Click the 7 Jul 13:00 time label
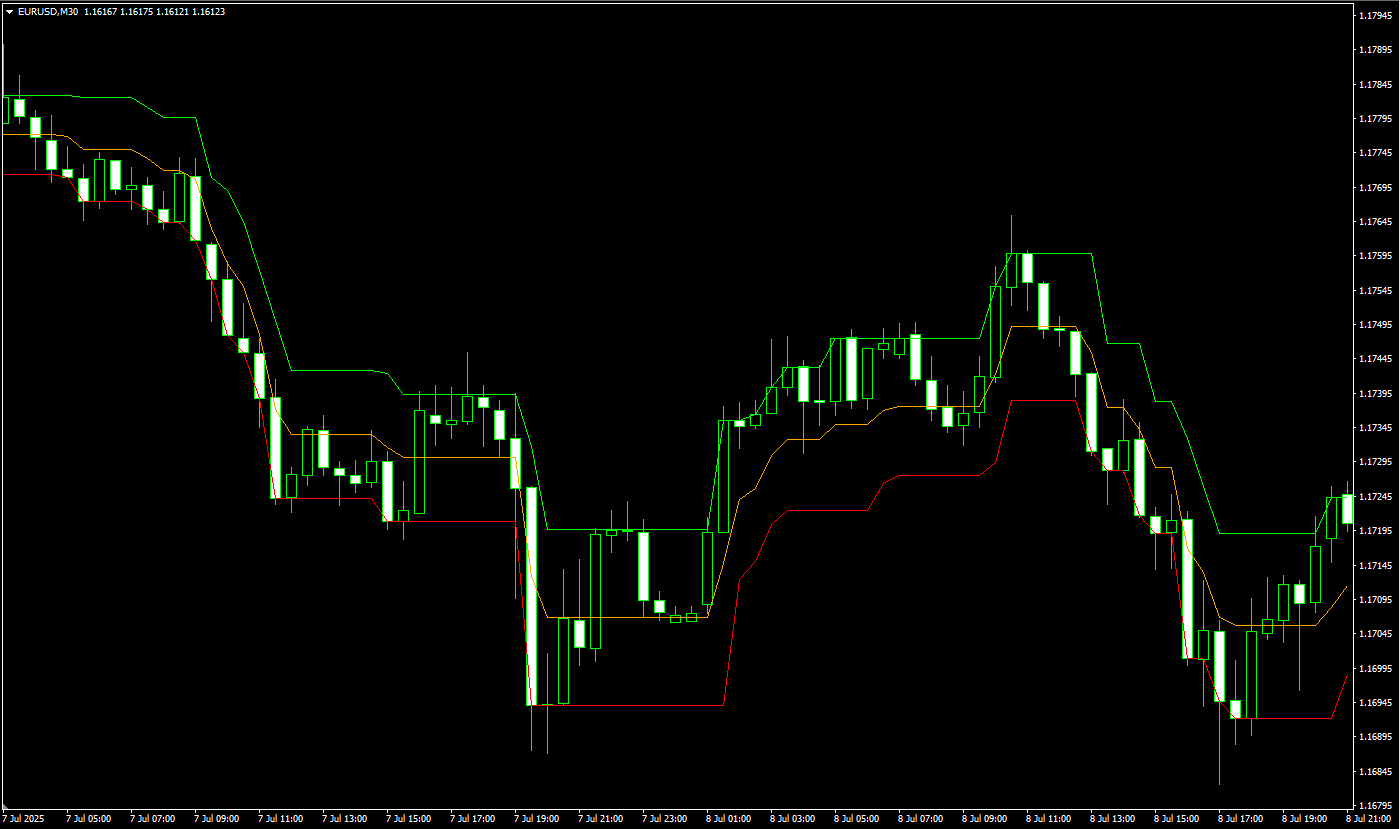Image resolution: width=1400 pixels, height=829 pixels. pyautogui.click(x=344, y=819)
